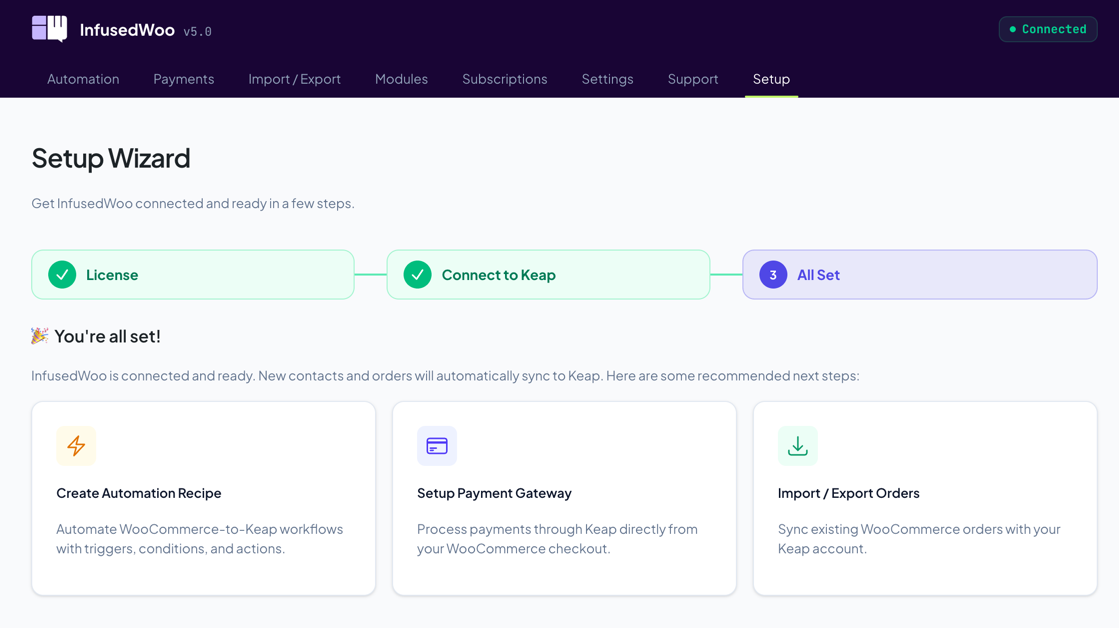This screenshot has width=1119, height=628.
Task: Select the numbered circle on All Set step
Action: click(x=772, y=274)
